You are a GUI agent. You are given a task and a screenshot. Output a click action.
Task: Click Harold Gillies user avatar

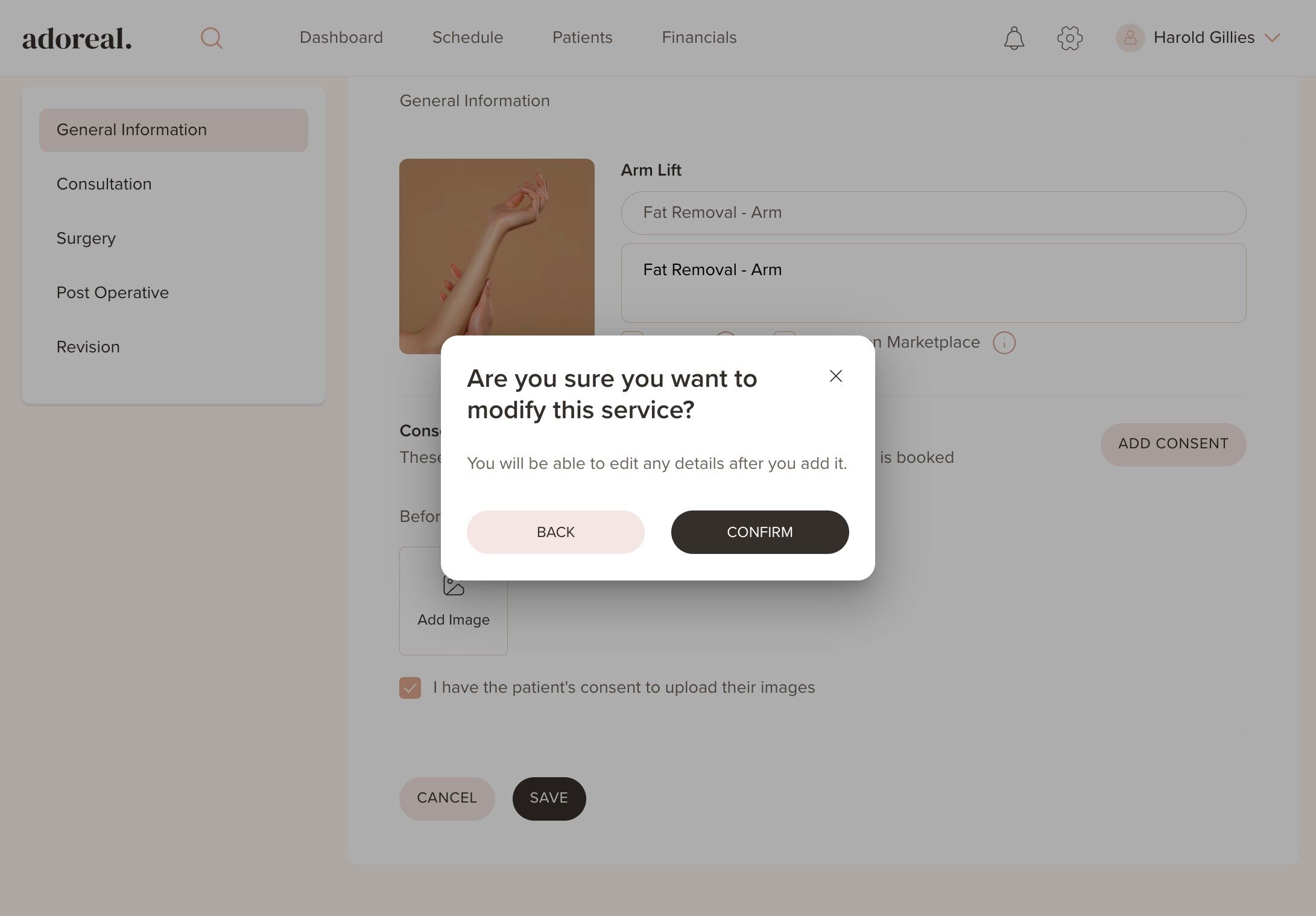(x=1130, y=38)
